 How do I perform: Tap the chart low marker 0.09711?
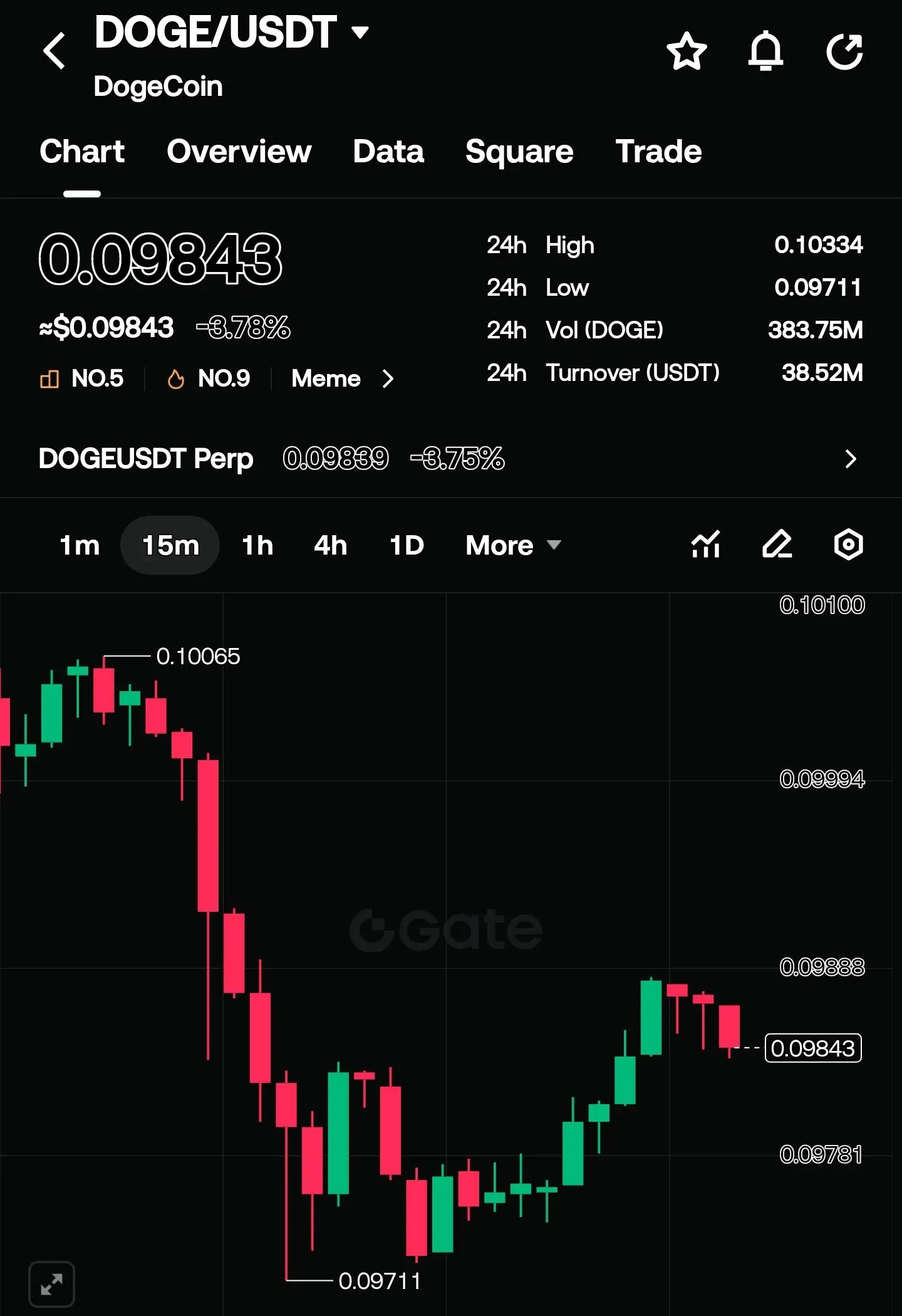(380, 1282)
